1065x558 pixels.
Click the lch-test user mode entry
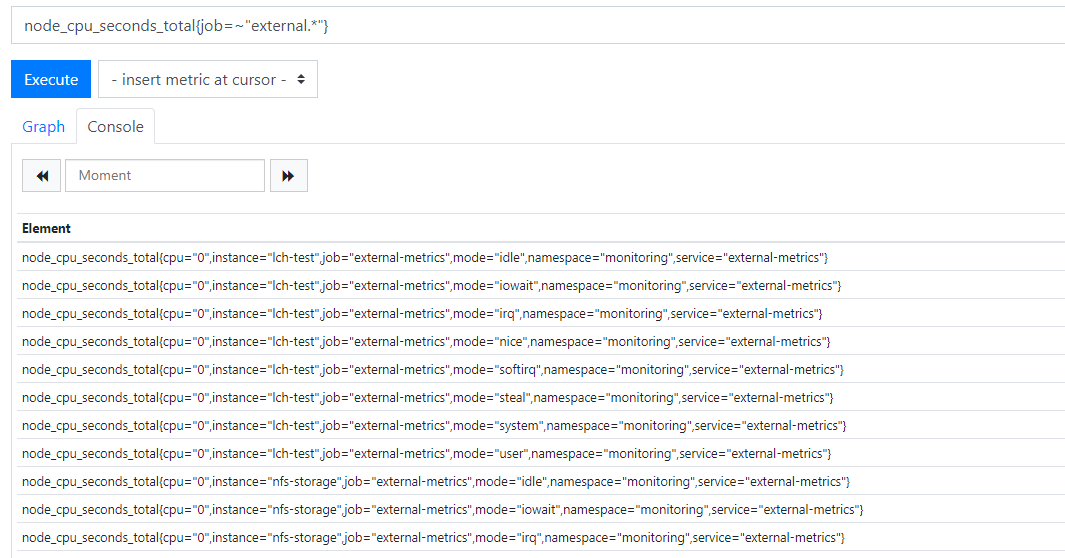[x=426, y=454]
